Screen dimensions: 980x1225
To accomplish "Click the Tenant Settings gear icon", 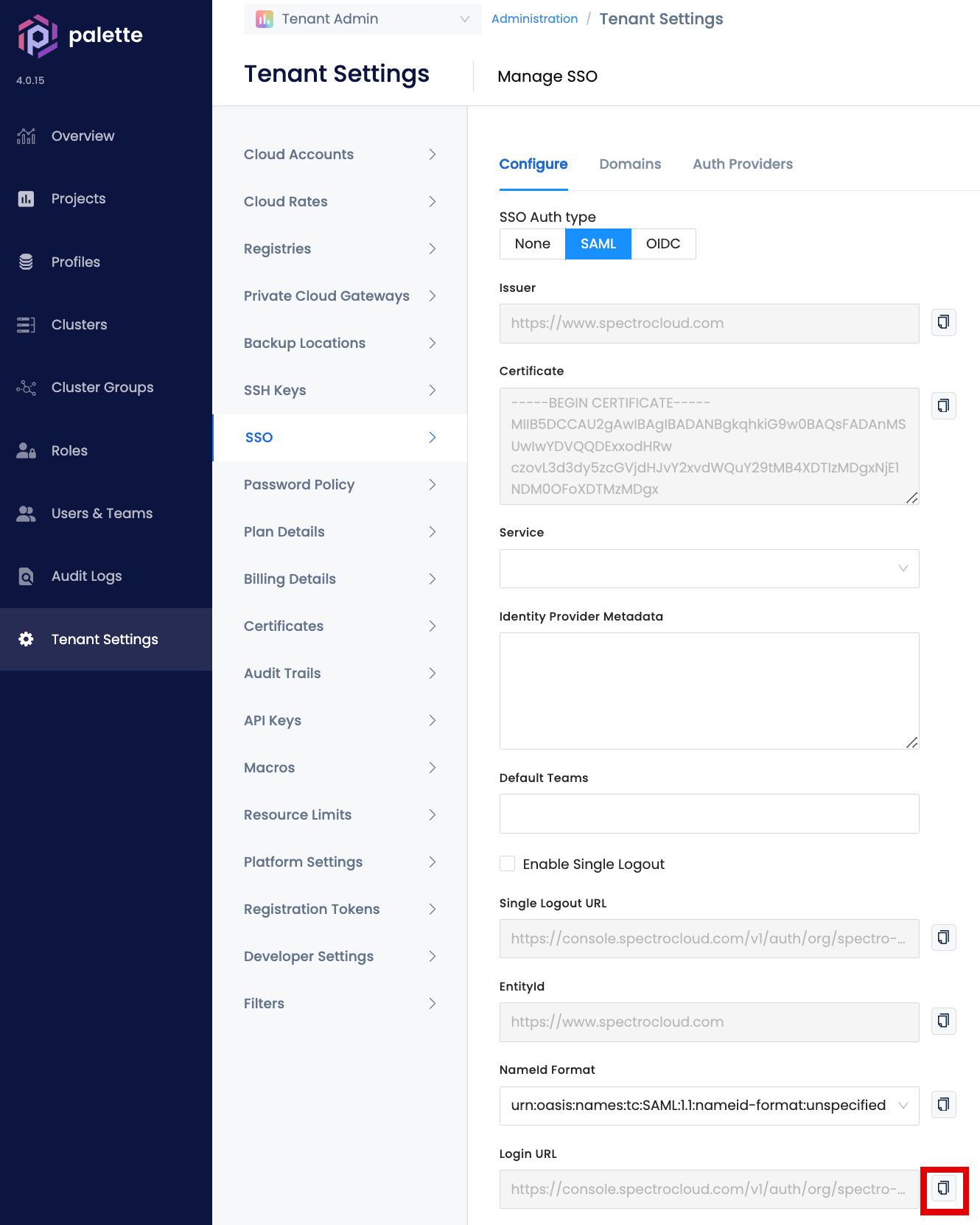I will pos(26,639).
